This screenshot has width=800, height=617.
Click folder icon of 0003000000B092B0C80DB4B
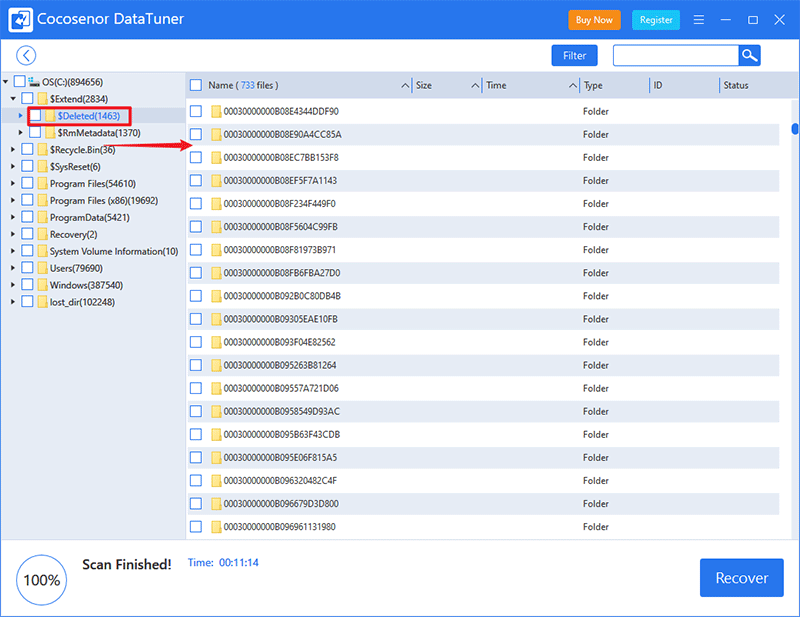(216, 296)
